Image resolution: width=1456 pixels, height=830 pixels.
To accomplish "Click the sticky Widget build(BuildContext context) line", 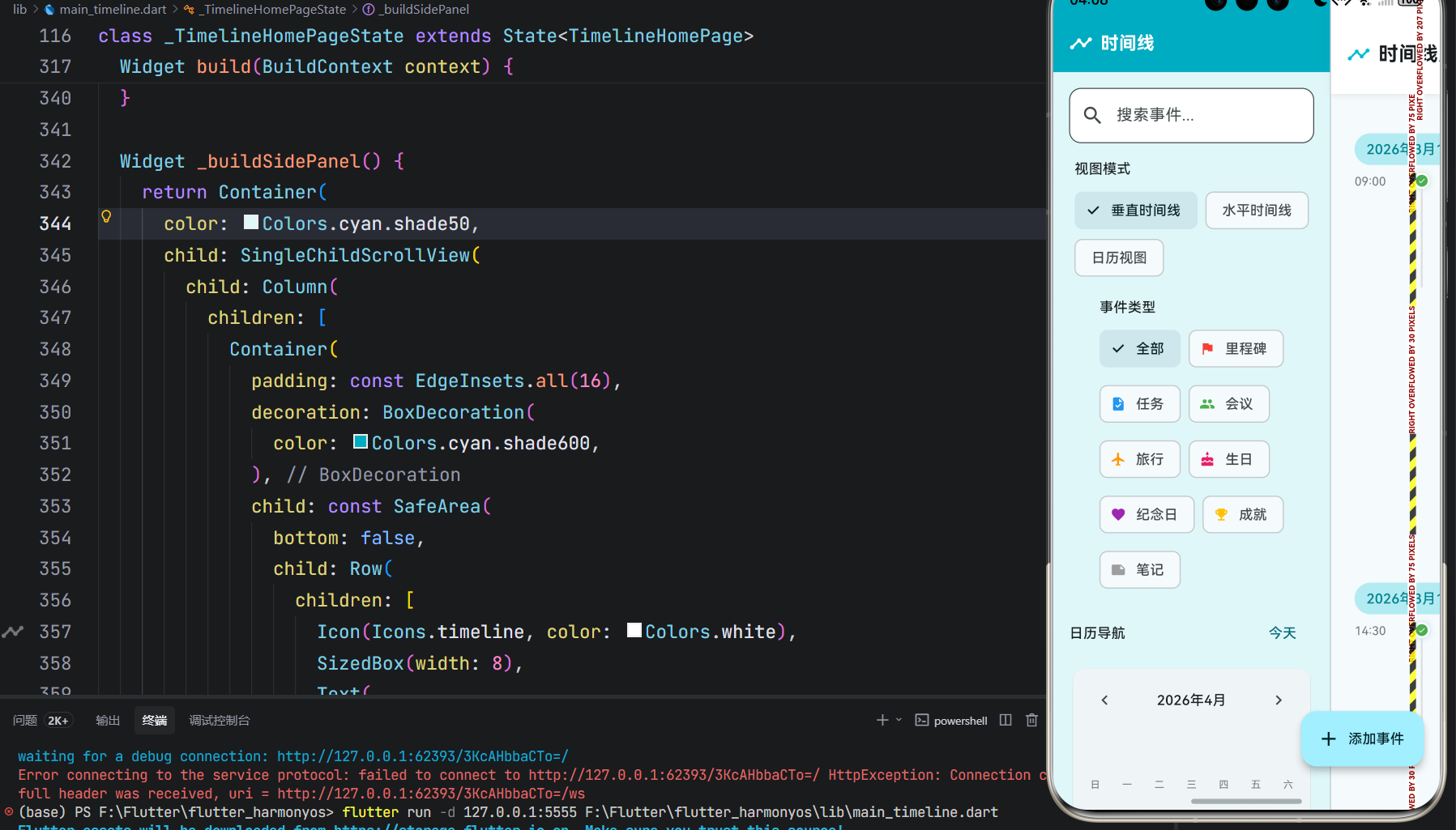I will (x=316, y=66).
